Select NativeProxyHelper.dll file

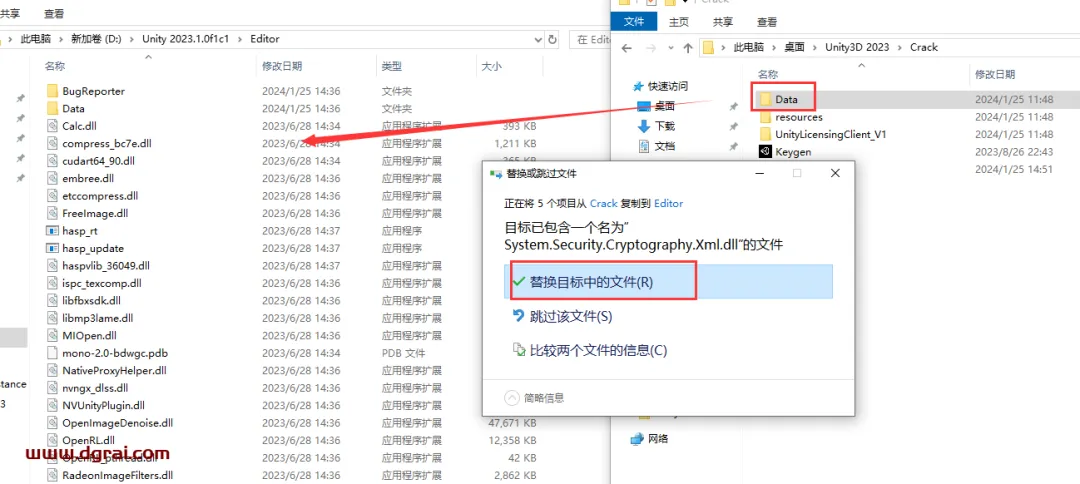[x=114, y=370]
